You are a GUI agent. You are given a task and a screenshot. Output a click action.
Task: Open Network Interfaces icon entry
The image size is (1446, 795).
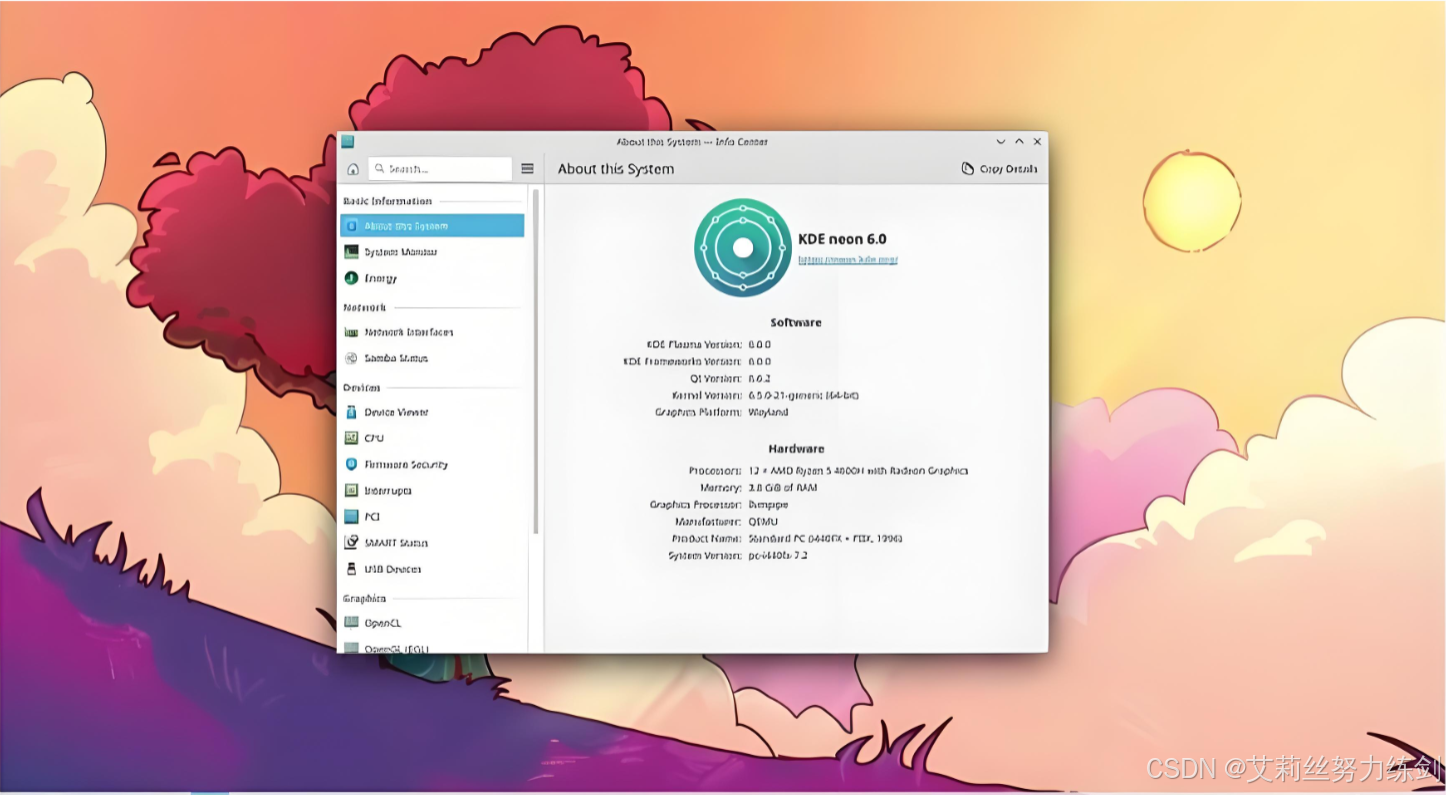click(x=352, y=332)
